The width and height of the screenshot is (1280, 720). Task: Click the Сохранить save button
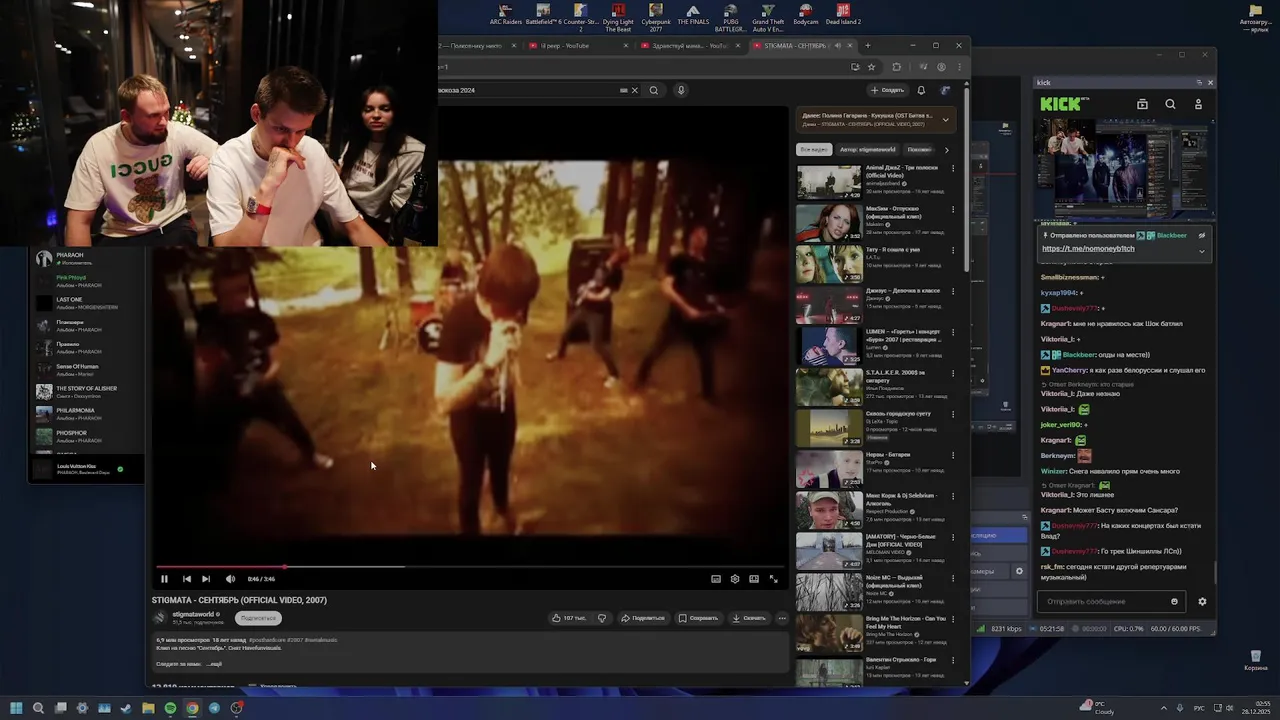tap(698, 618)
